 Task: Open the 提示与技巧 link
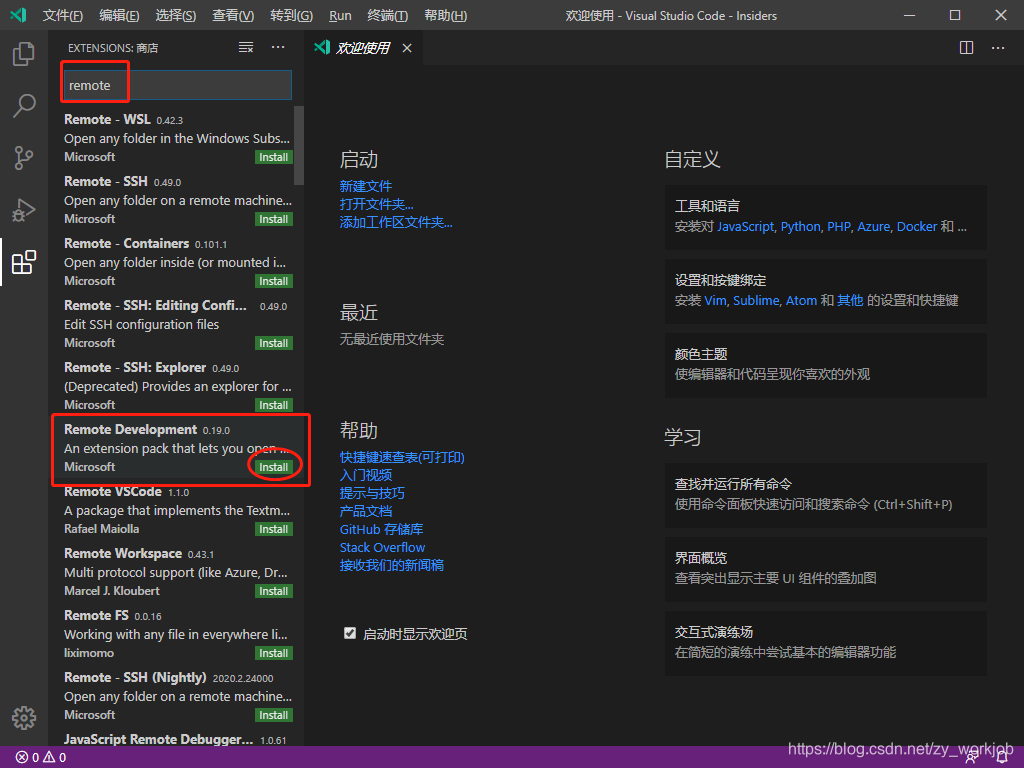[372, 493]
